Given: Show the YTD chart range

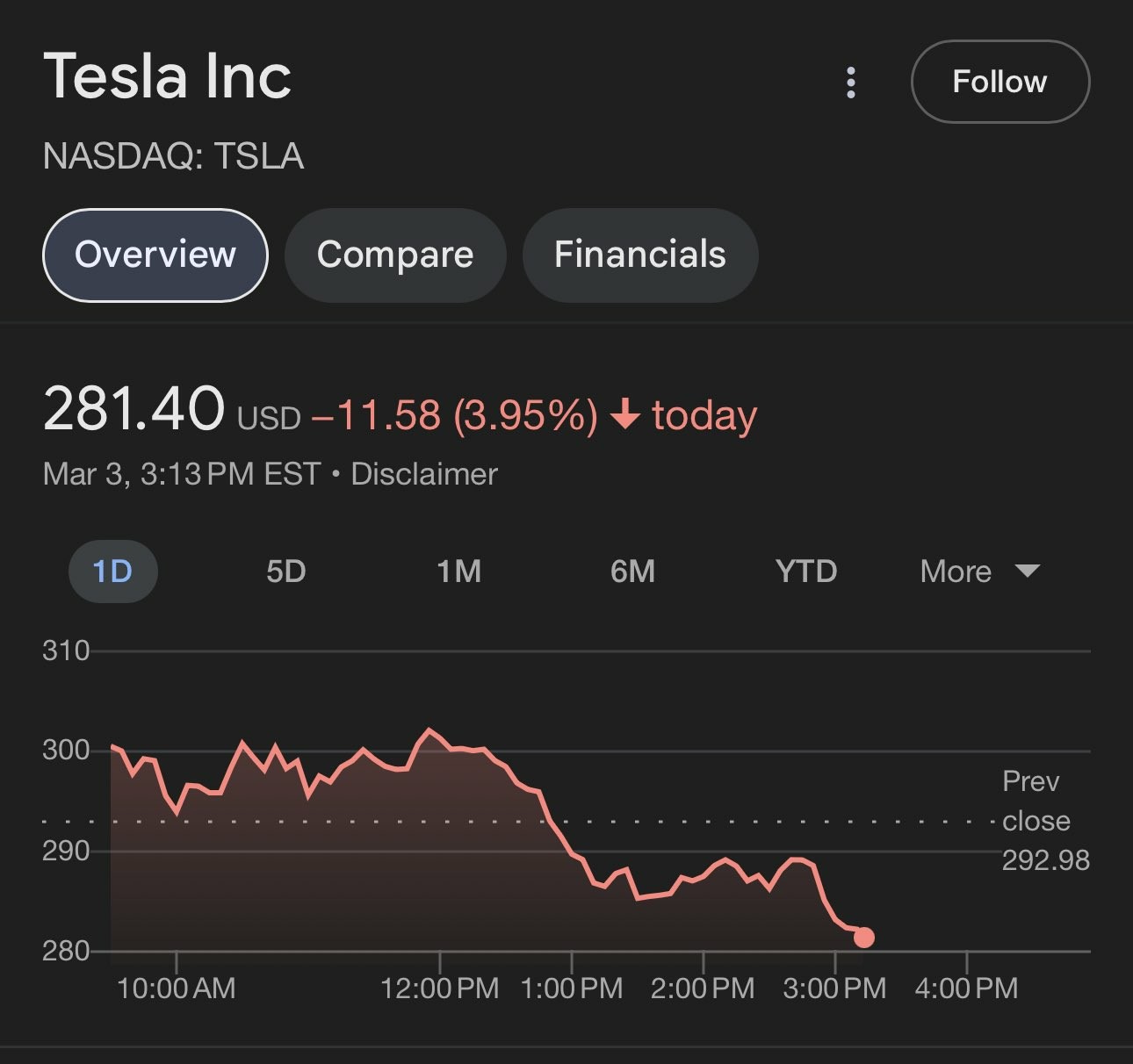Looking at the screenshot, I should tap(805, 572).
